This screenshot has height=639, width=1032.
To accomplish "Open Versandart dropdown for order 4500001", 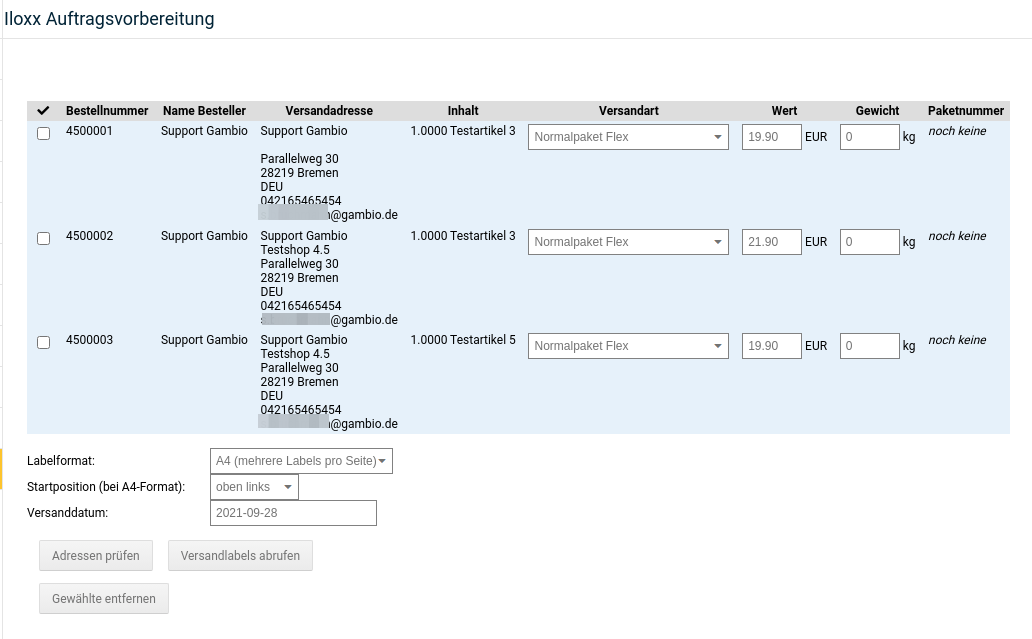I will pyautogui.click(x=627, y=137).
